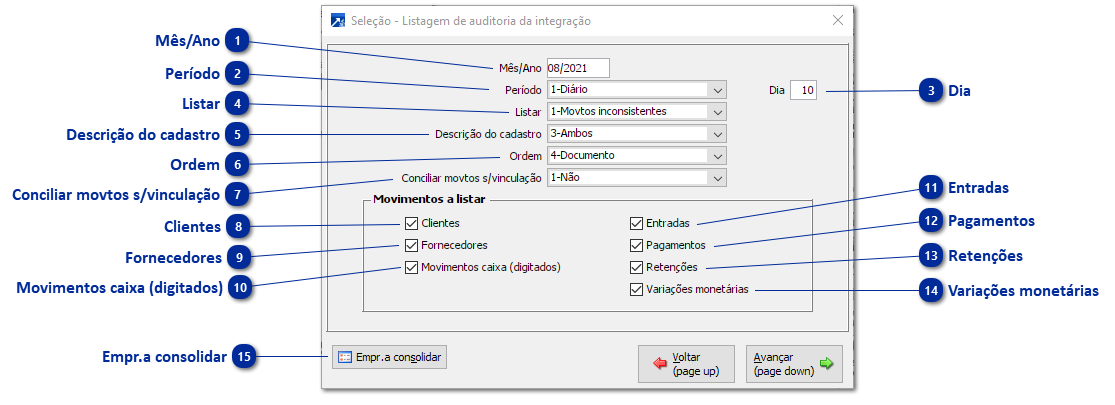1115x405 pixels.
Task: Click the Dia input field
Action: coord(804,90)
